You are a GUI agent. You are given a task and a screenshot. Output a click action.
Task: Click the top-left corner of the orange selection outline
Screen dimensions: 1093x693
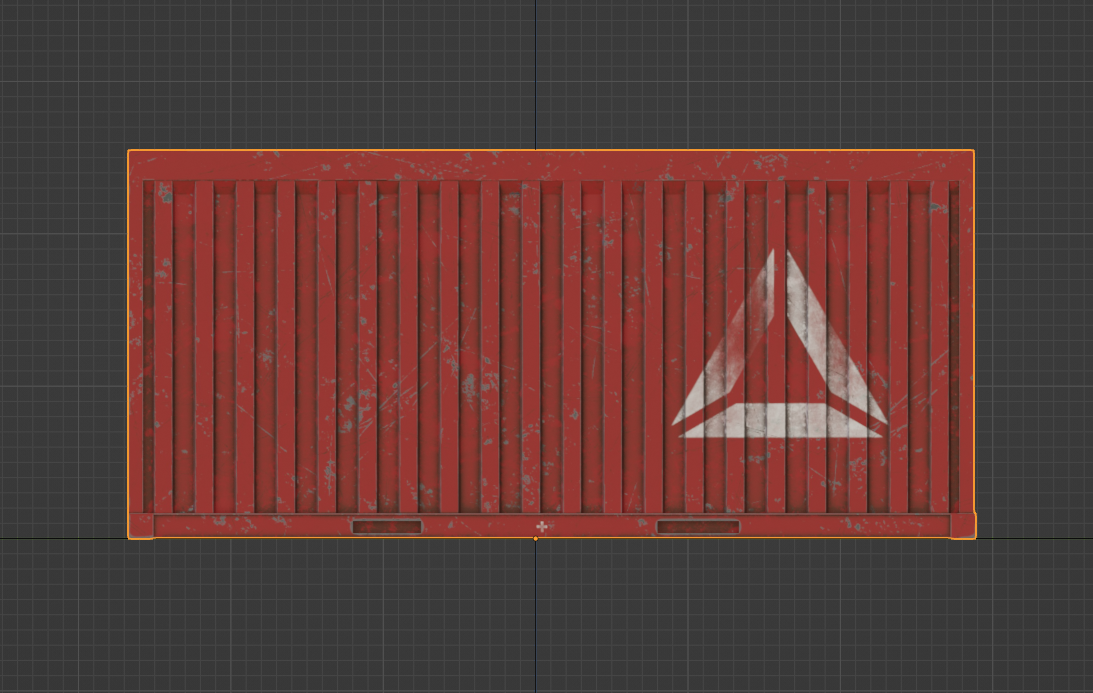click(128, 150)
